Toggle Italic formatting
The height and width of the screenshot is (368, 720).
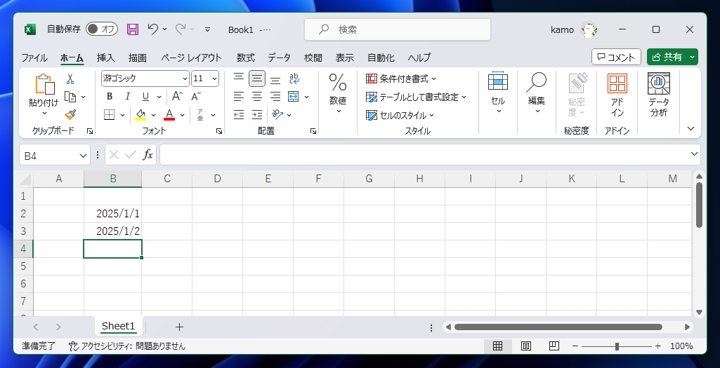click(x=128, y=96)
